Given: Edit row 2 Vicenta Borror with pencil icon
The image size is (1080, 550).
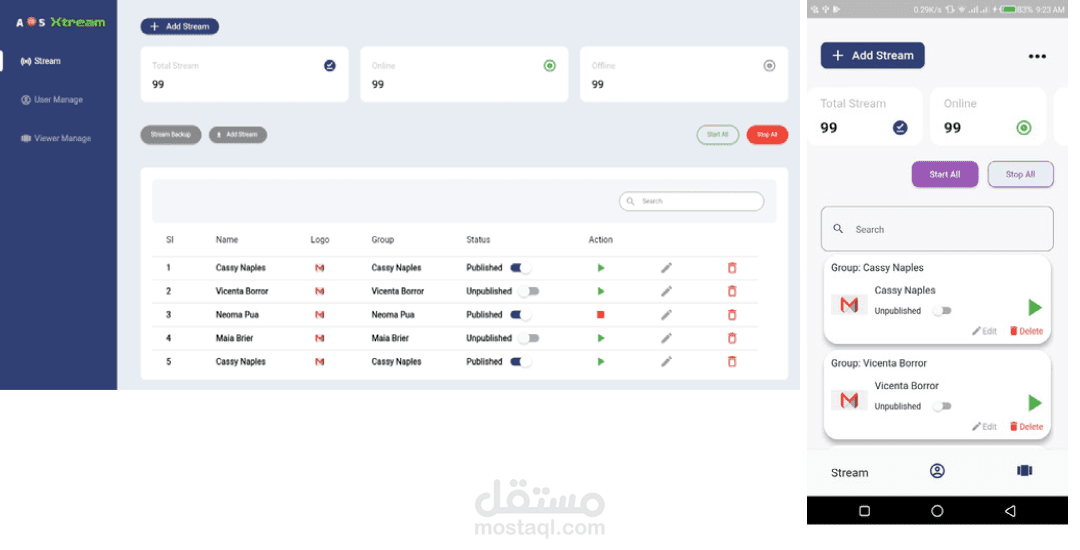Looking at the screenshot, I should click(x=666, y=291).
